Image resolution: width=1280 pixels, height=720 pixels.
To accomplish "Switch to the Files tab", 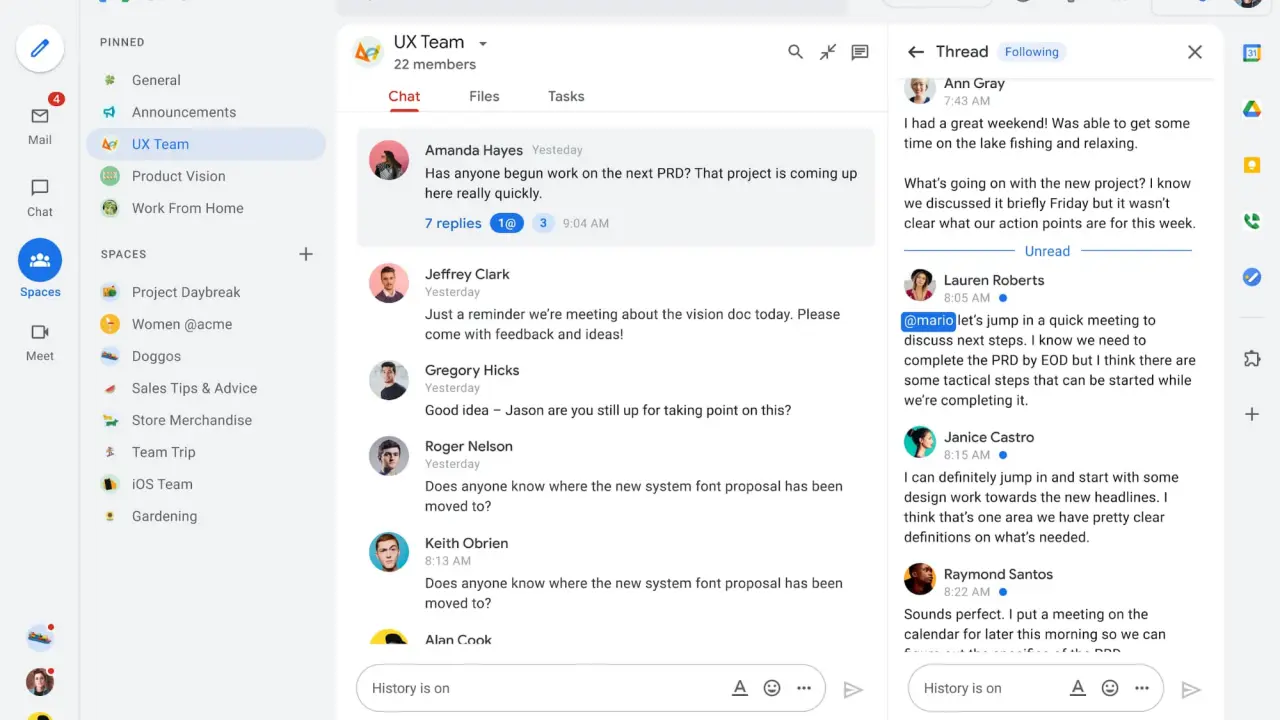I will point(484,96).
